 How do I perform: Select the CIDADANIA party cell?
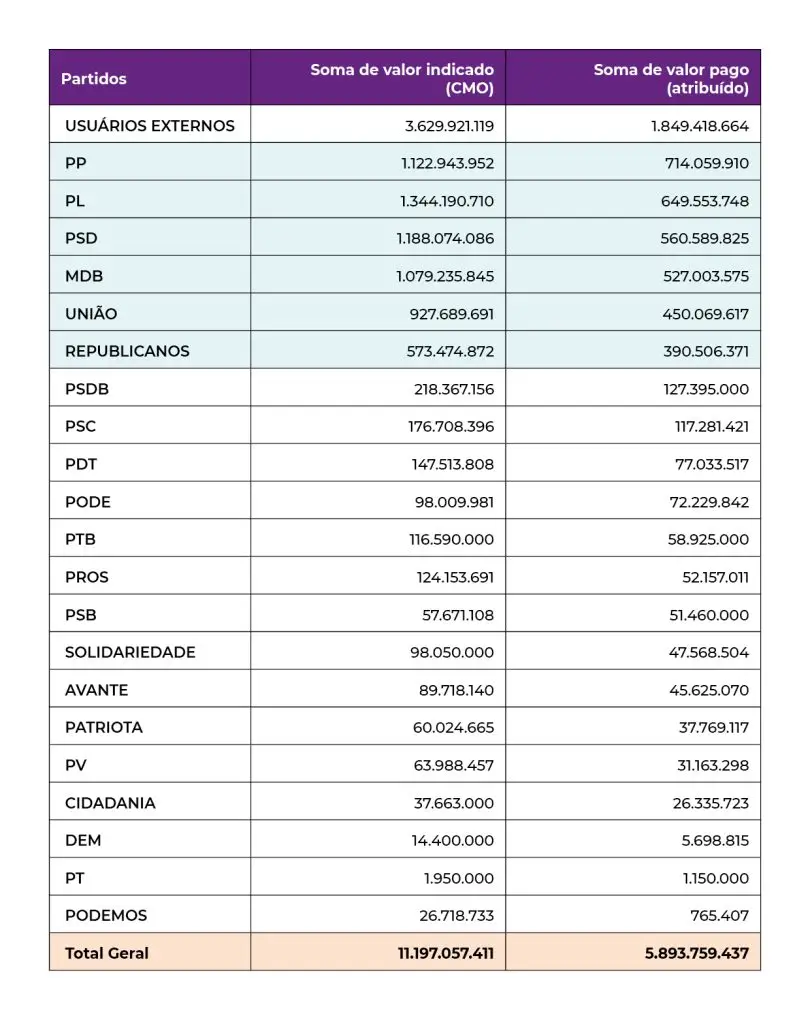(110, 803)
